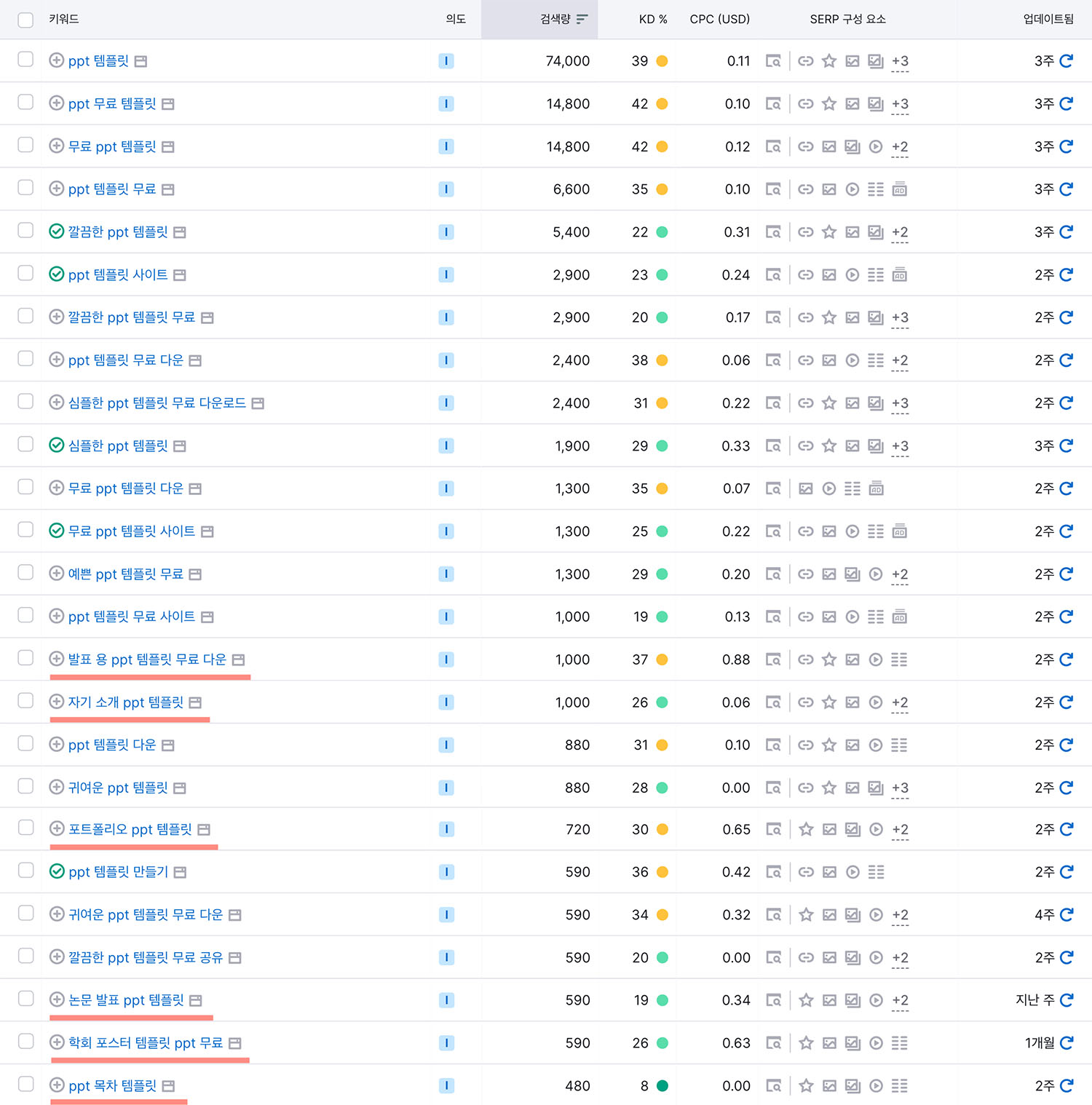Open keyword link ppt 템플릿 무료 다운

point(126,360)
